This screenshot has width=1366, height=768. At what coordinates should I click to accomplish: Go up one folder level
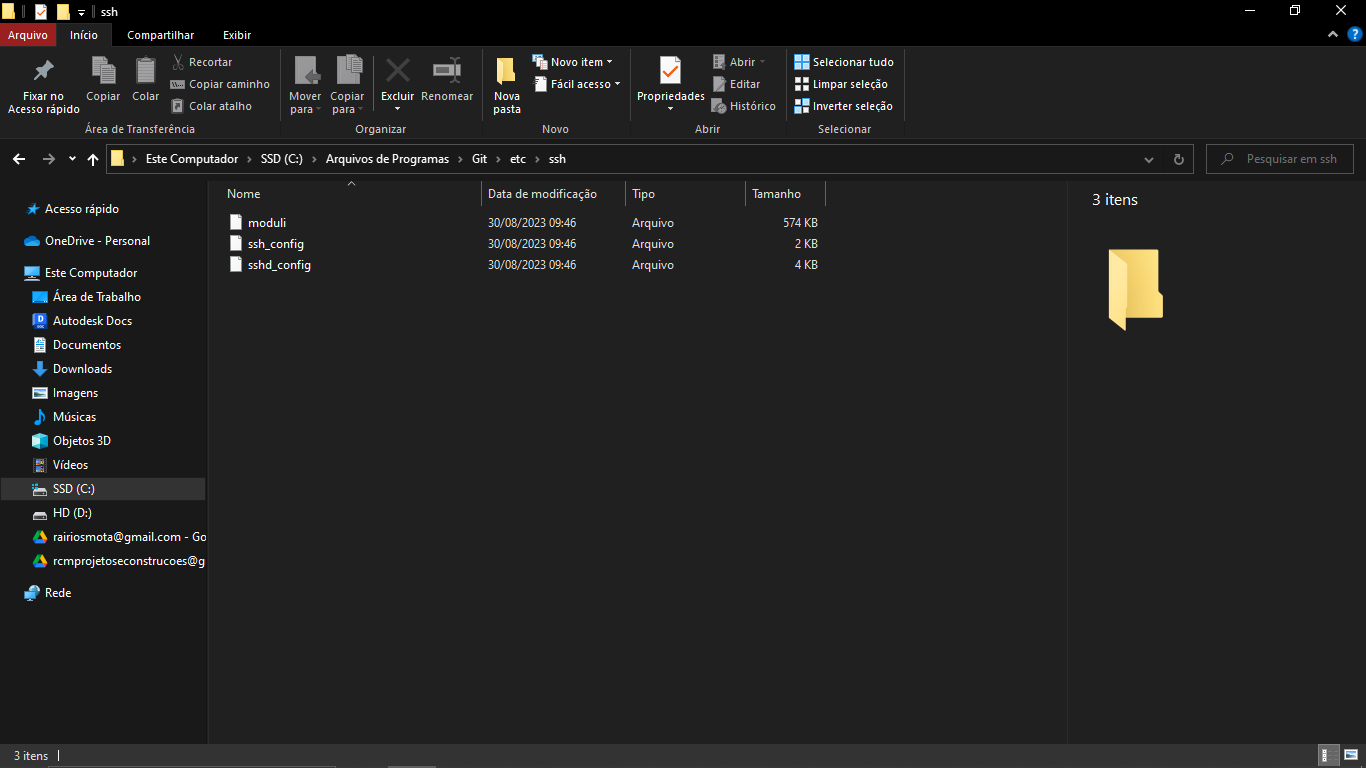(x=93, y=159)
